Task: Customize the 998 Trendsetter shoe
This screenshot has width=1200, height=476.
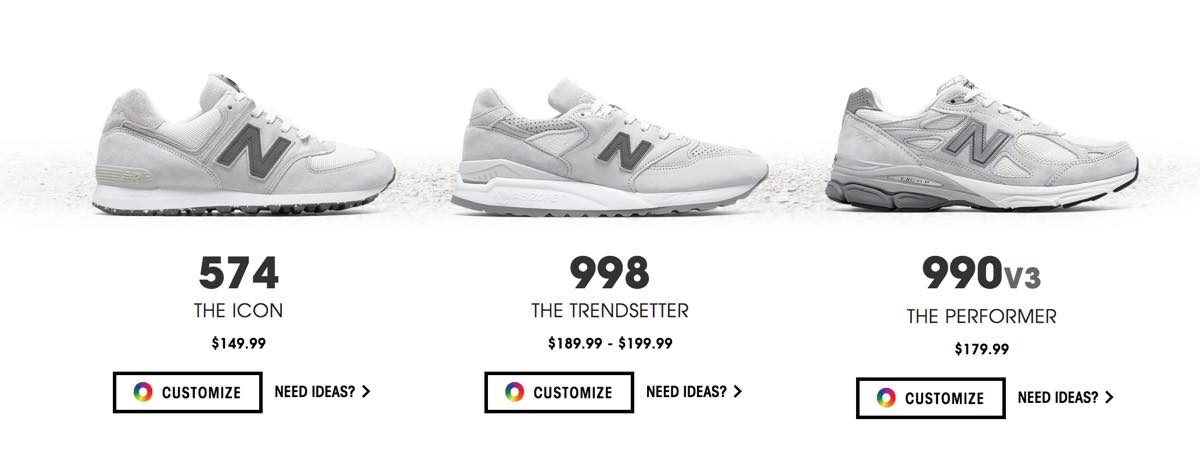Action: (x=559, y=392)
